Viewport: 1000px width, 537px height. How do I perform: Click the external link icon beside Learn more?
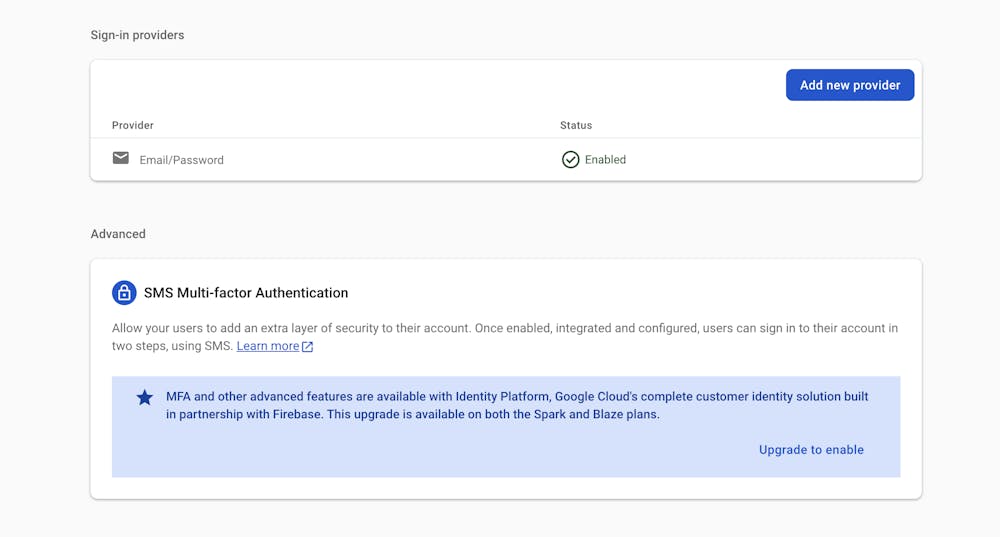(x=308, y=347)
